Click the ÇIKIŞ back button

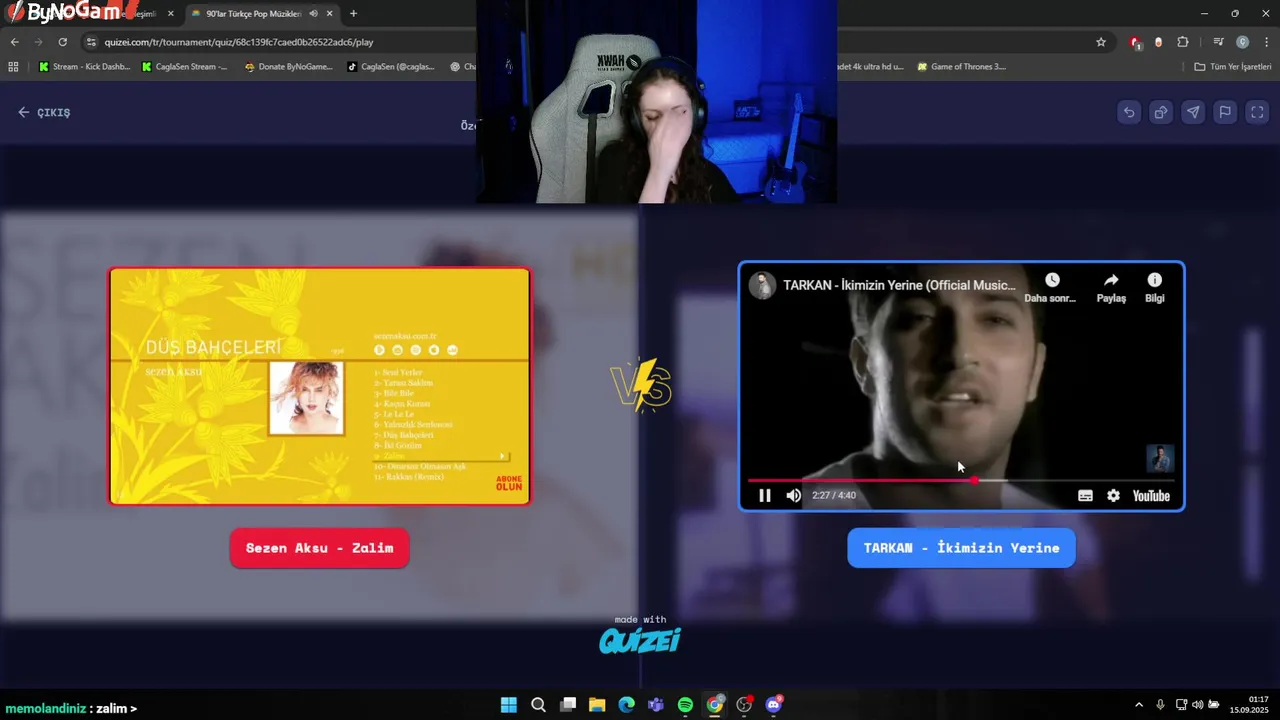[44, 112]
